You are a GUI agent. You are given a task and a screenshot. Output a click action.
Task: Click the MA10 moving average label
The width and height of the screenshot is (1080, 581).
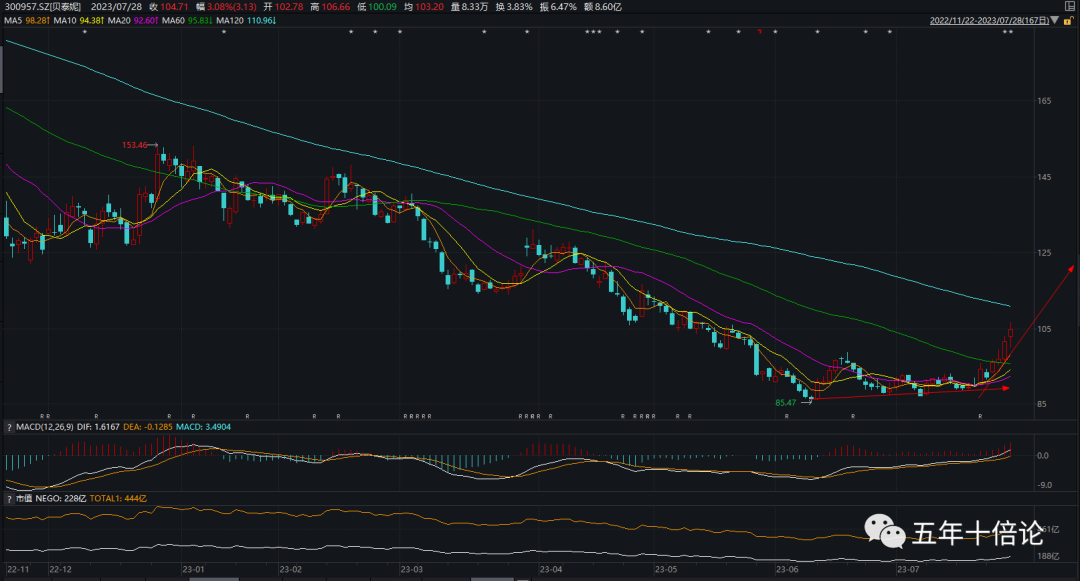pos(80,20)
